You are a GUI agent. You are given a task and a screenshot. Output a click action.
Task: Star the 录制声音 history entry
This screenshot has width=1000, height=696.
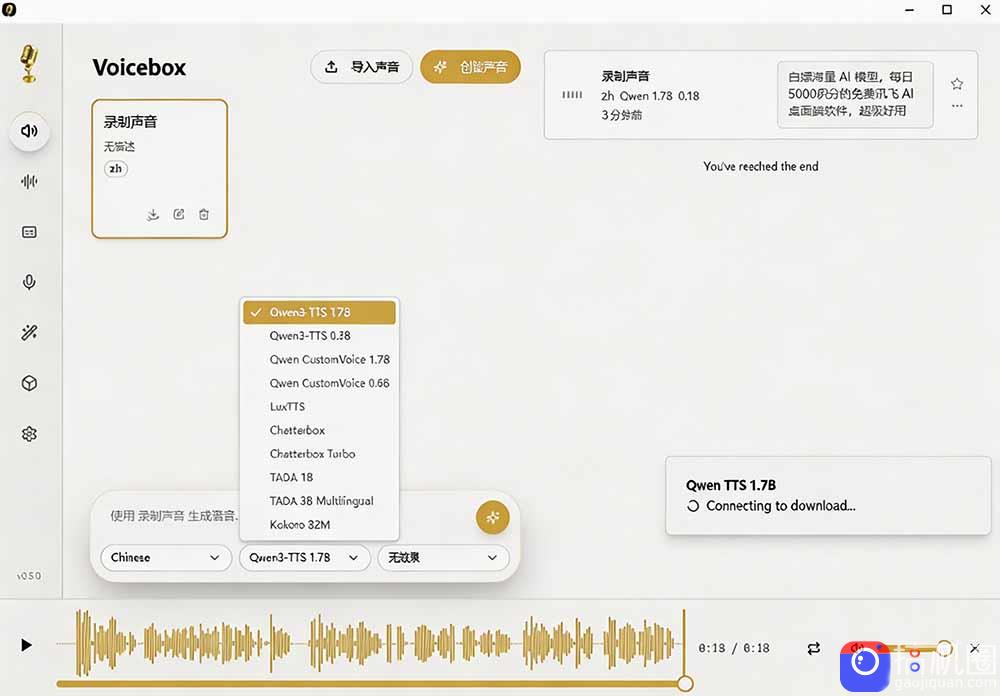pos(957,84)
